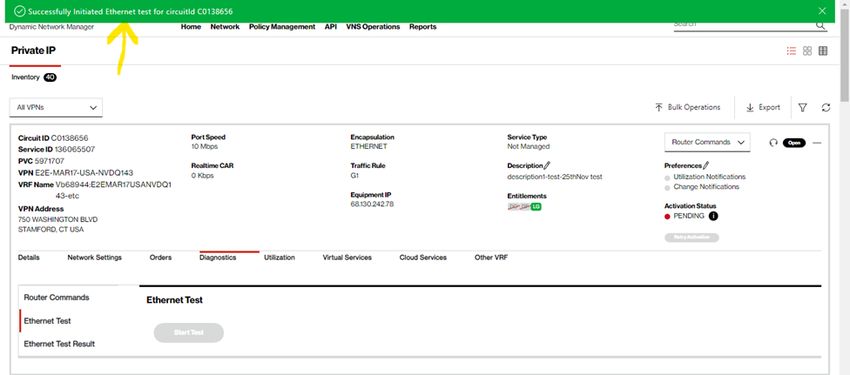Show PENDING activation status info icon
Screen dimensions: 850x375
[713, 216]
